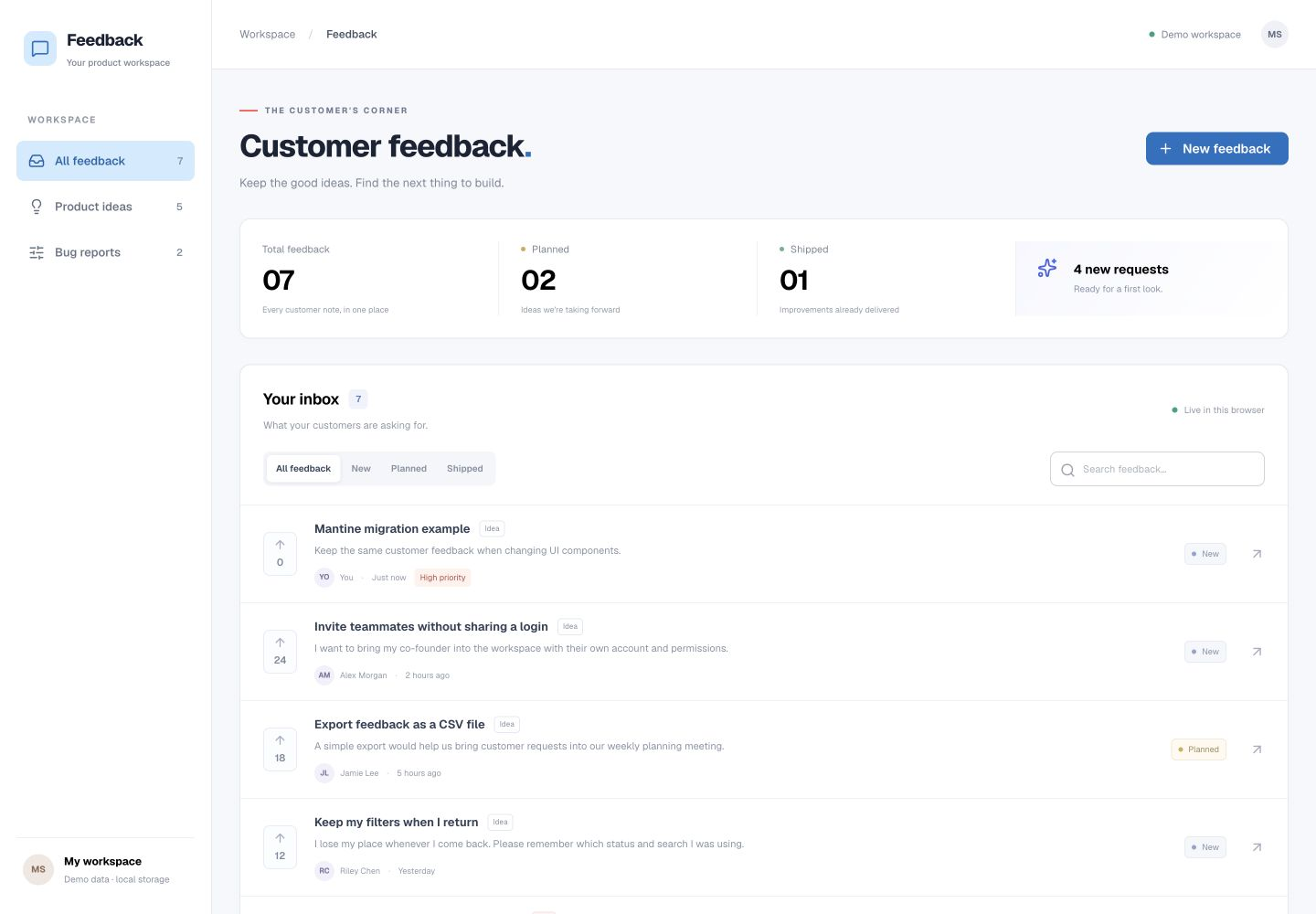This screenshot has width=1316, height=914.
Task: Switch to the Shipped filter tab
Action: pos(464,469)
